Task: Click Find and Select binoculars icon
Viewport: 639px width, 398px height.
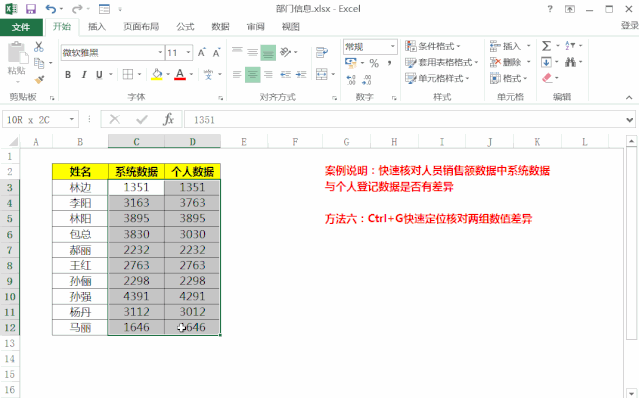Action: click(x=570, y=62)
